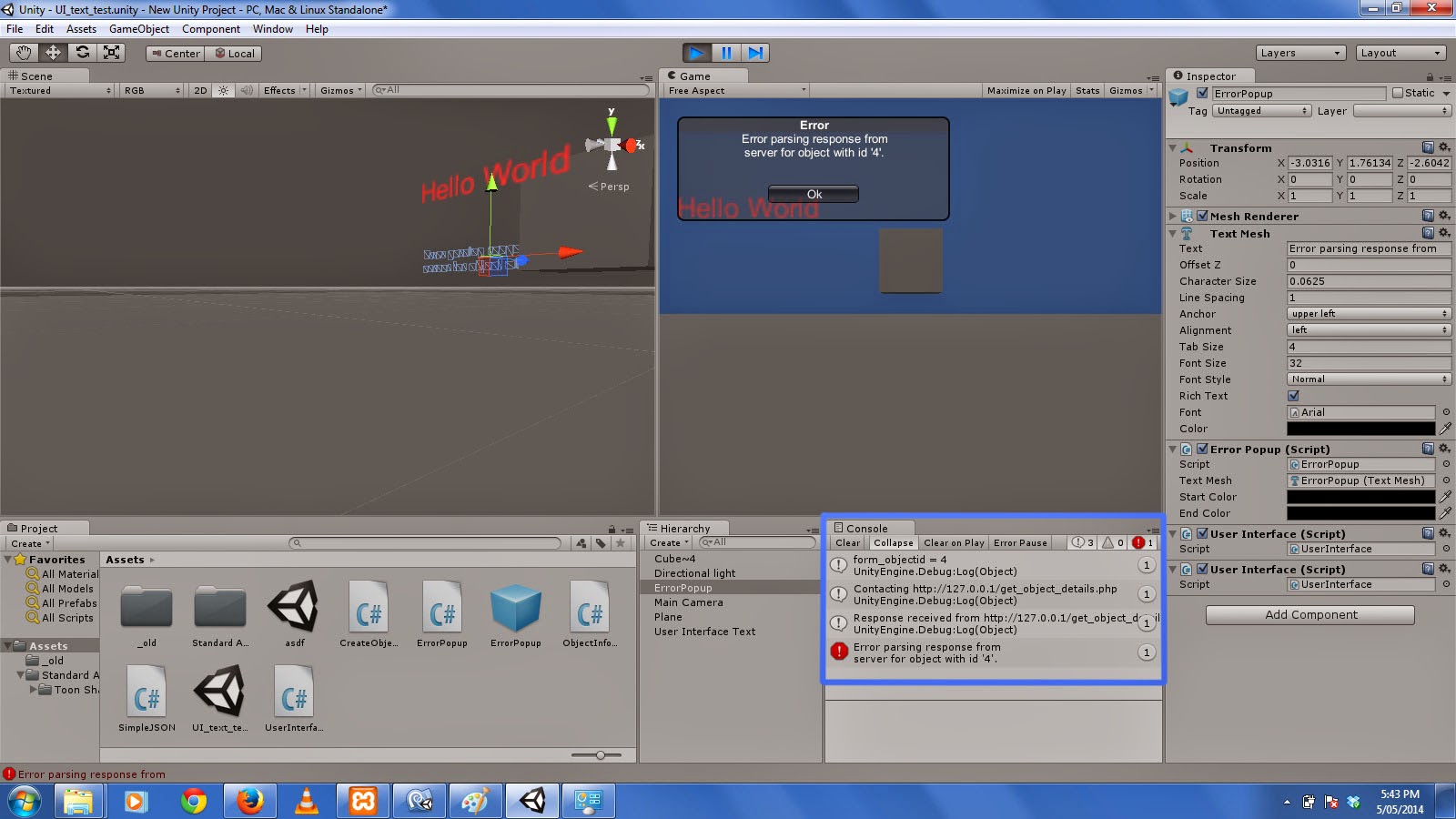Select the Hand tool in the toolbar
Screen dimensions: 1456x819
[x=24, y=53]
